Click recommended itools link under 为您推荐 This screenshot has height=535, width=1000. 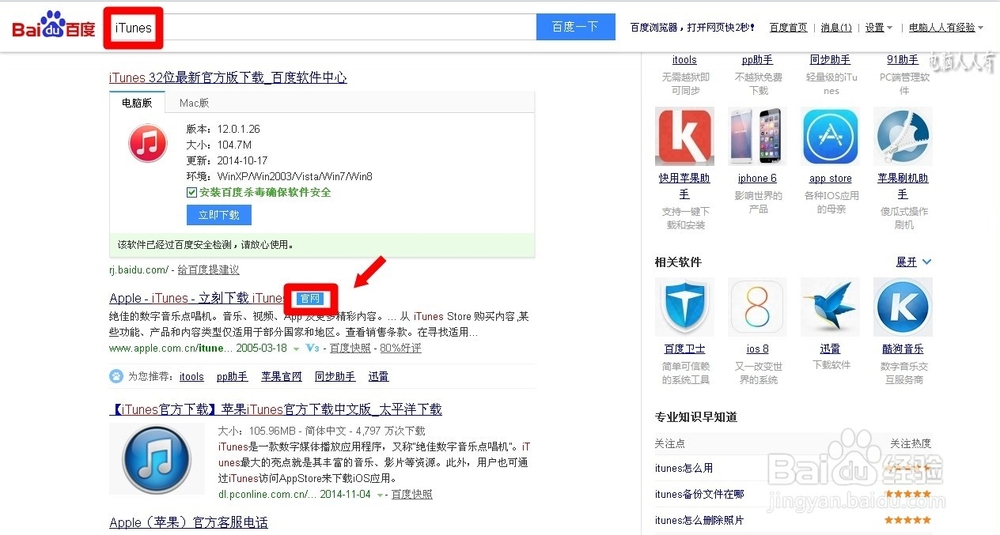point(191,377)
